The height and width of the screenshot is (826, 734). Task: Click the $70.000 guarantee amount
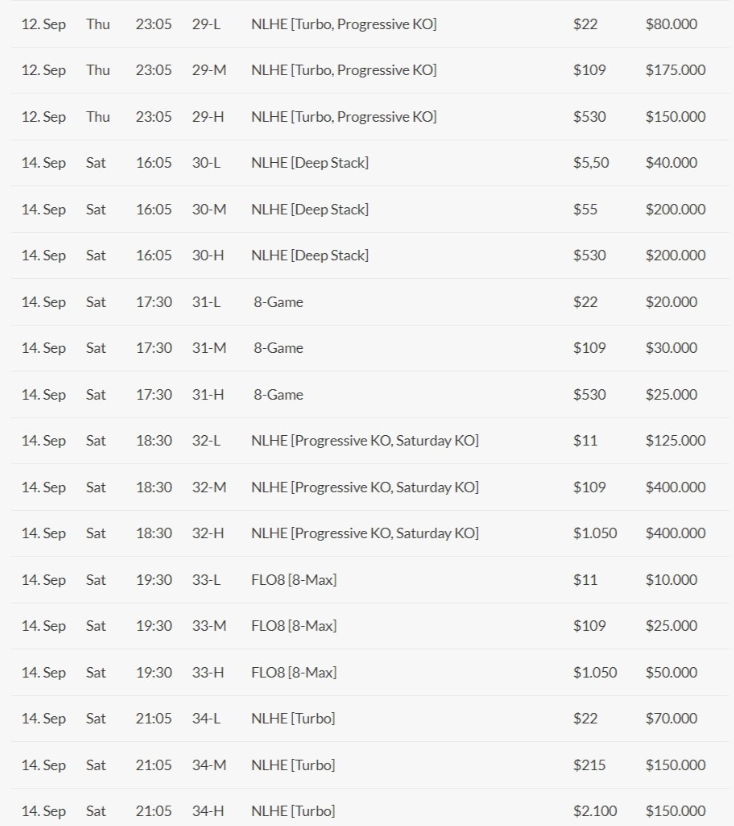[671, 718]
